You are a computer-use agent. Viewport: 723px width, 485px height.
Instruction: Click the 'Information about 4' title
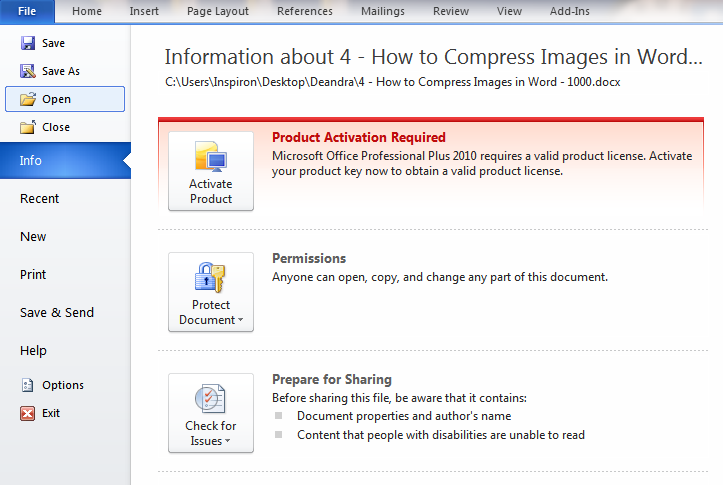point(433,57)
